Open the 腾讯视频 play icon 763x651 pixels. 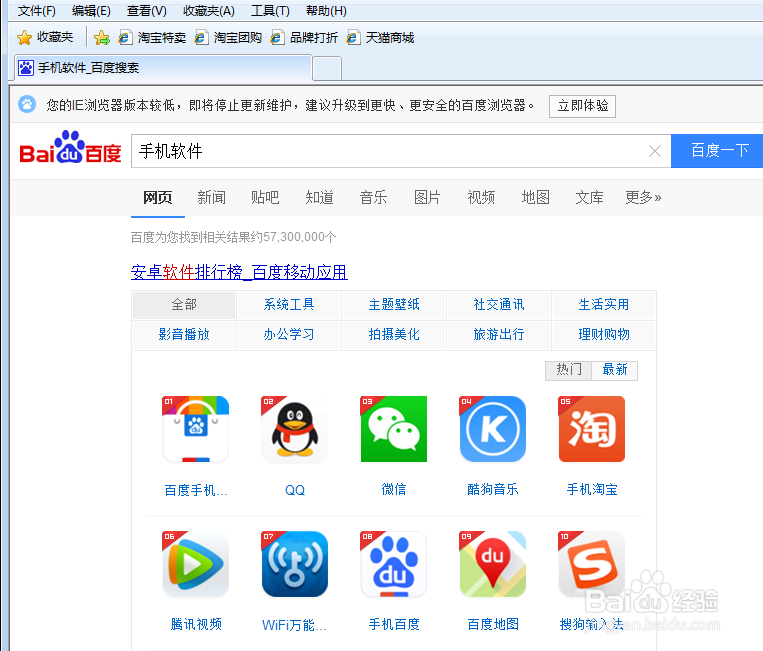coord(196,564)
